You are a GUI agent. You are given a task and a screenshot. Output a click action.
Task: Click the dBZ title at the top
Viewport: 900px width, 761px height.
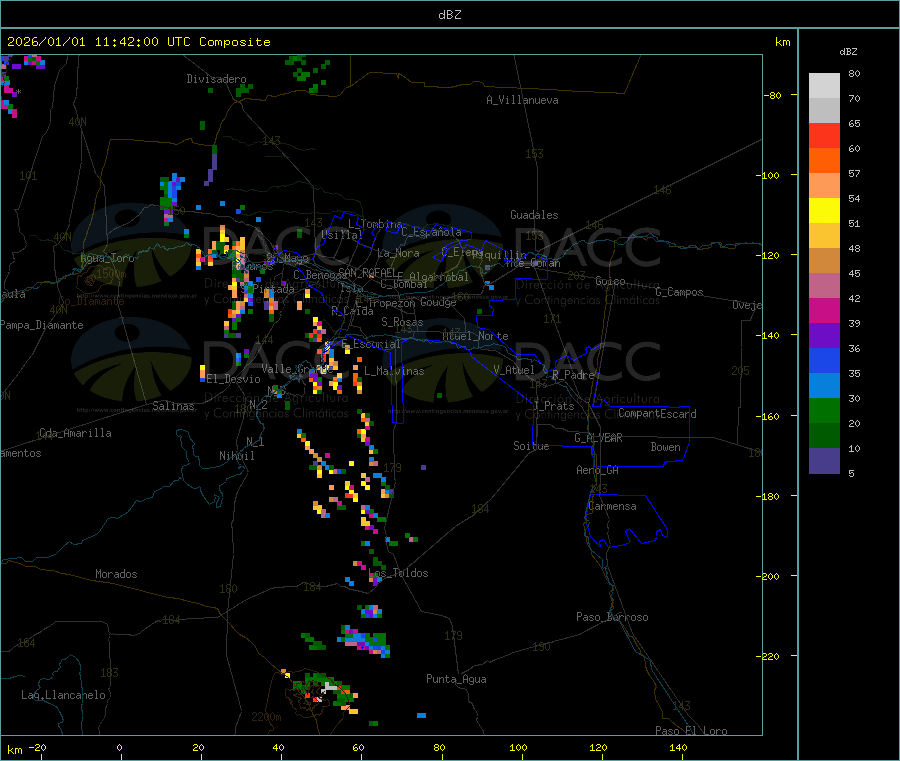coord(449,15)
